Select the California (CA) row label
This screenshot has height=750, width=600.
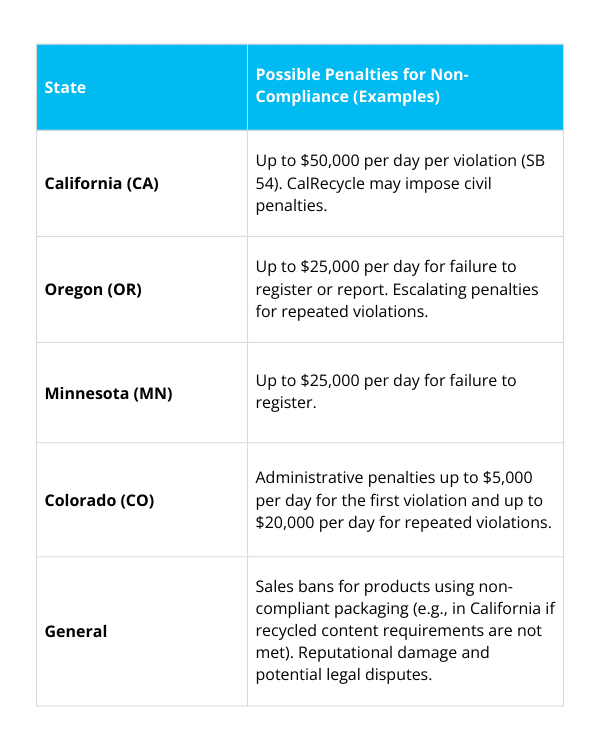[x=102, y=184]
